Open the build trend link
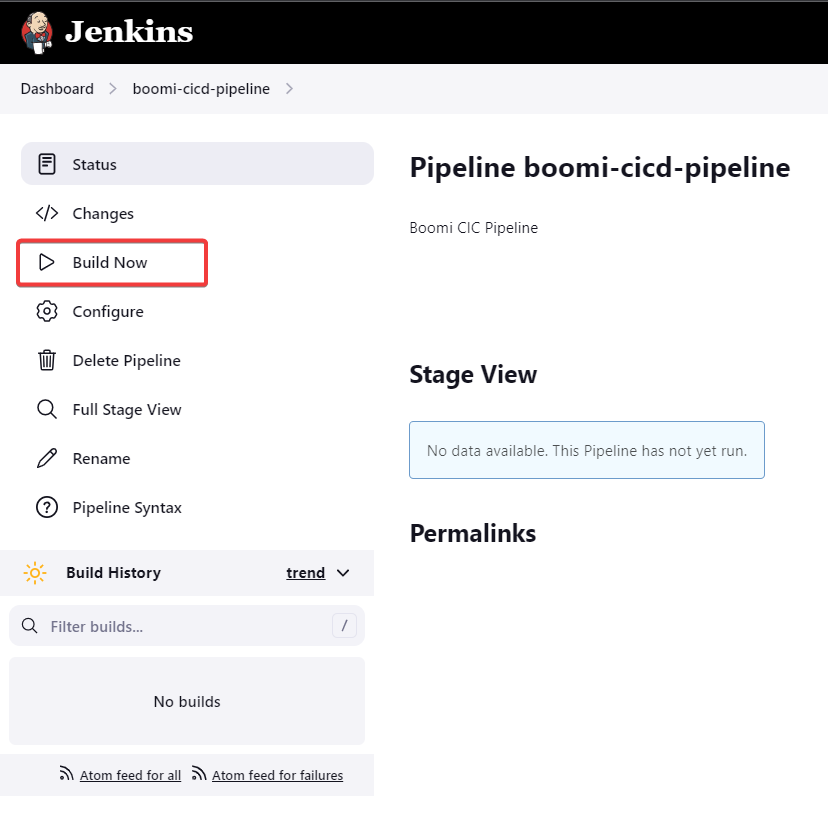 click(305, 573)
